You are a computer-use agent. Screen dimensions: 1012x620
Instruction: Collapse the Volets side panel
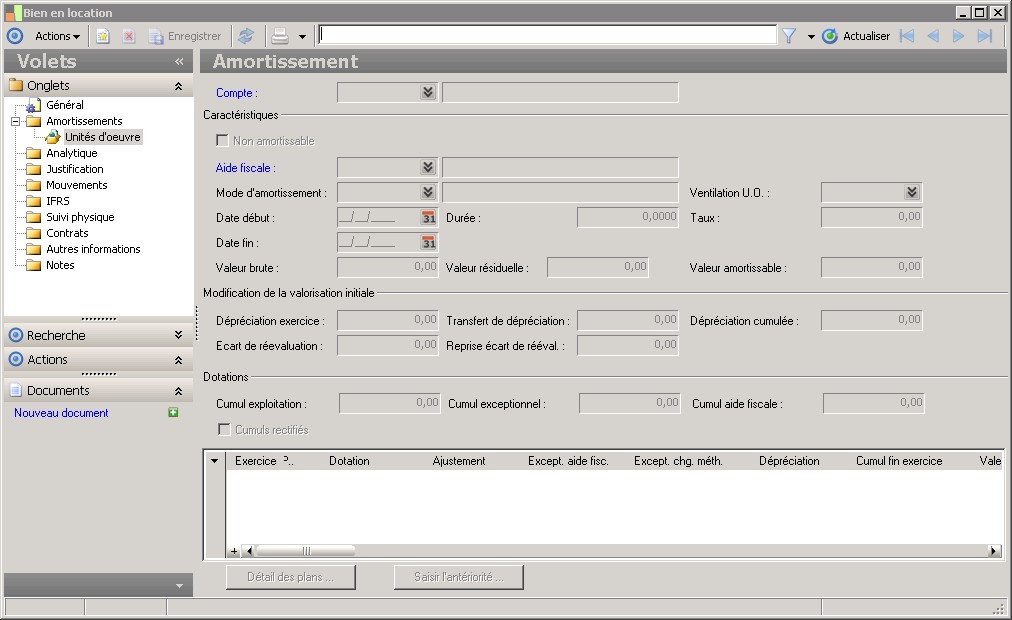[179, 61]
